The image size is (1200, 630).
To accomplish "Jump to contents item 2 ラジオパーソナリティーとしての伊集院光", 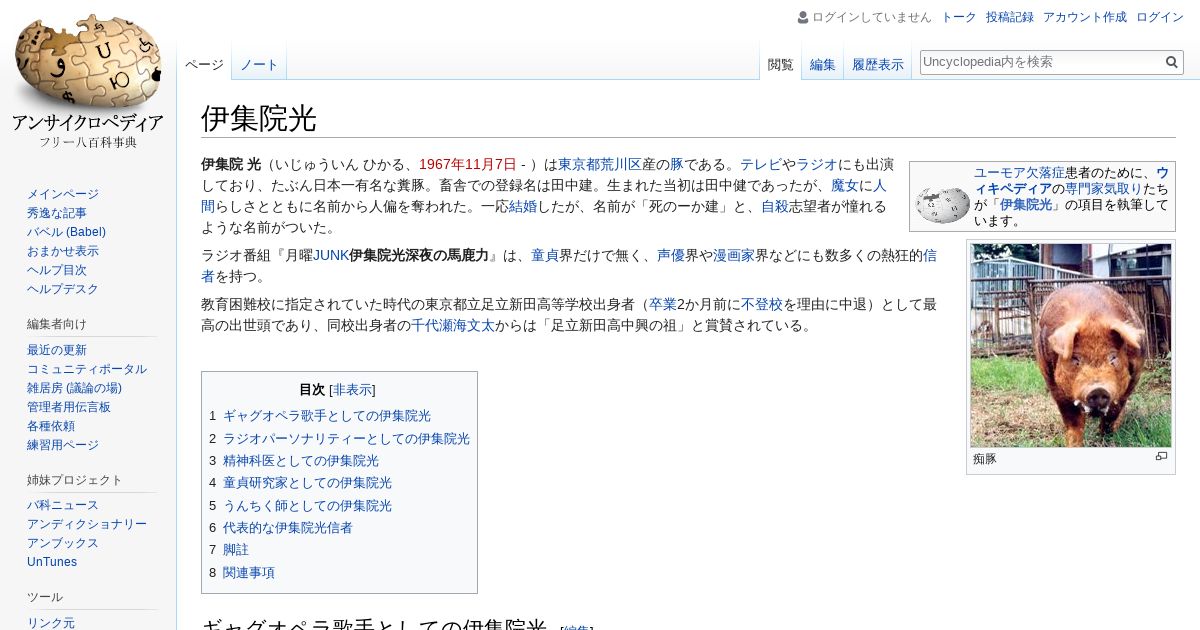I will click(x=339, y=439).
